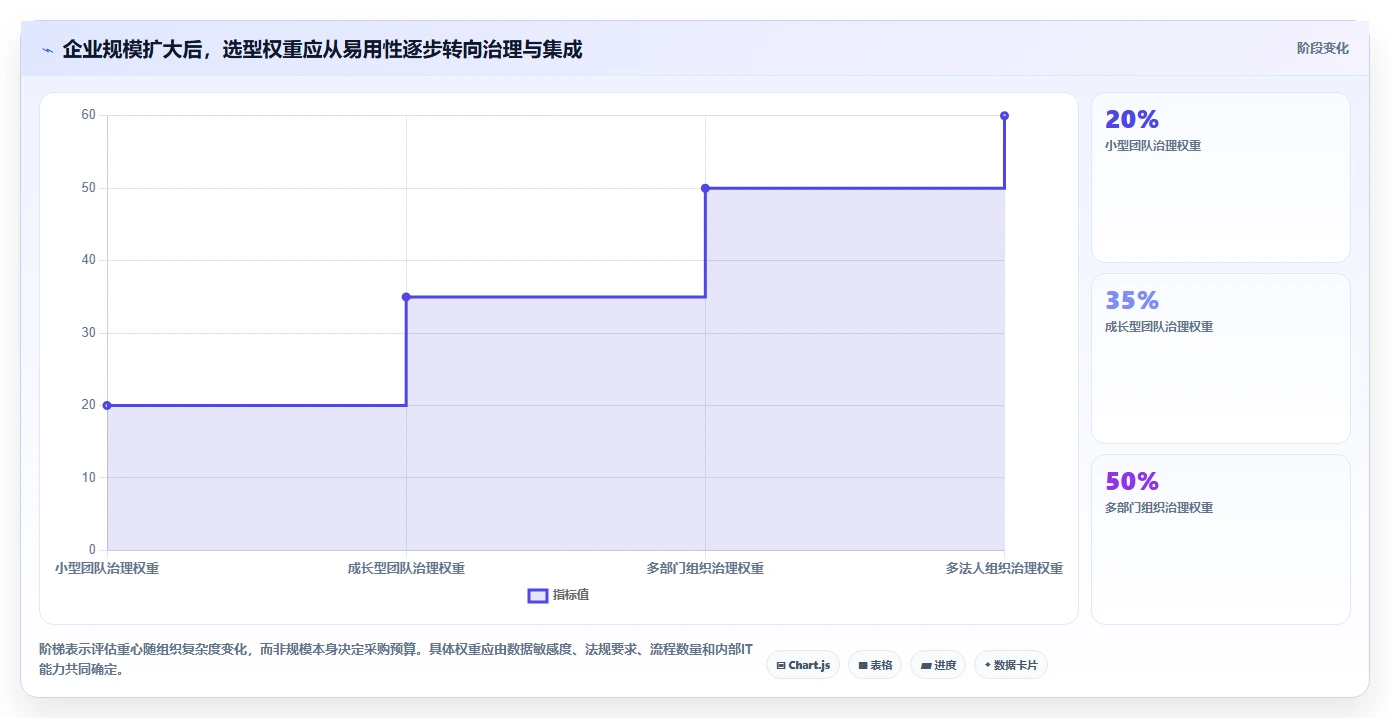The image size is (1390, 718).
Task: Click the 50% value text
Action: (x=1132, y=481)
